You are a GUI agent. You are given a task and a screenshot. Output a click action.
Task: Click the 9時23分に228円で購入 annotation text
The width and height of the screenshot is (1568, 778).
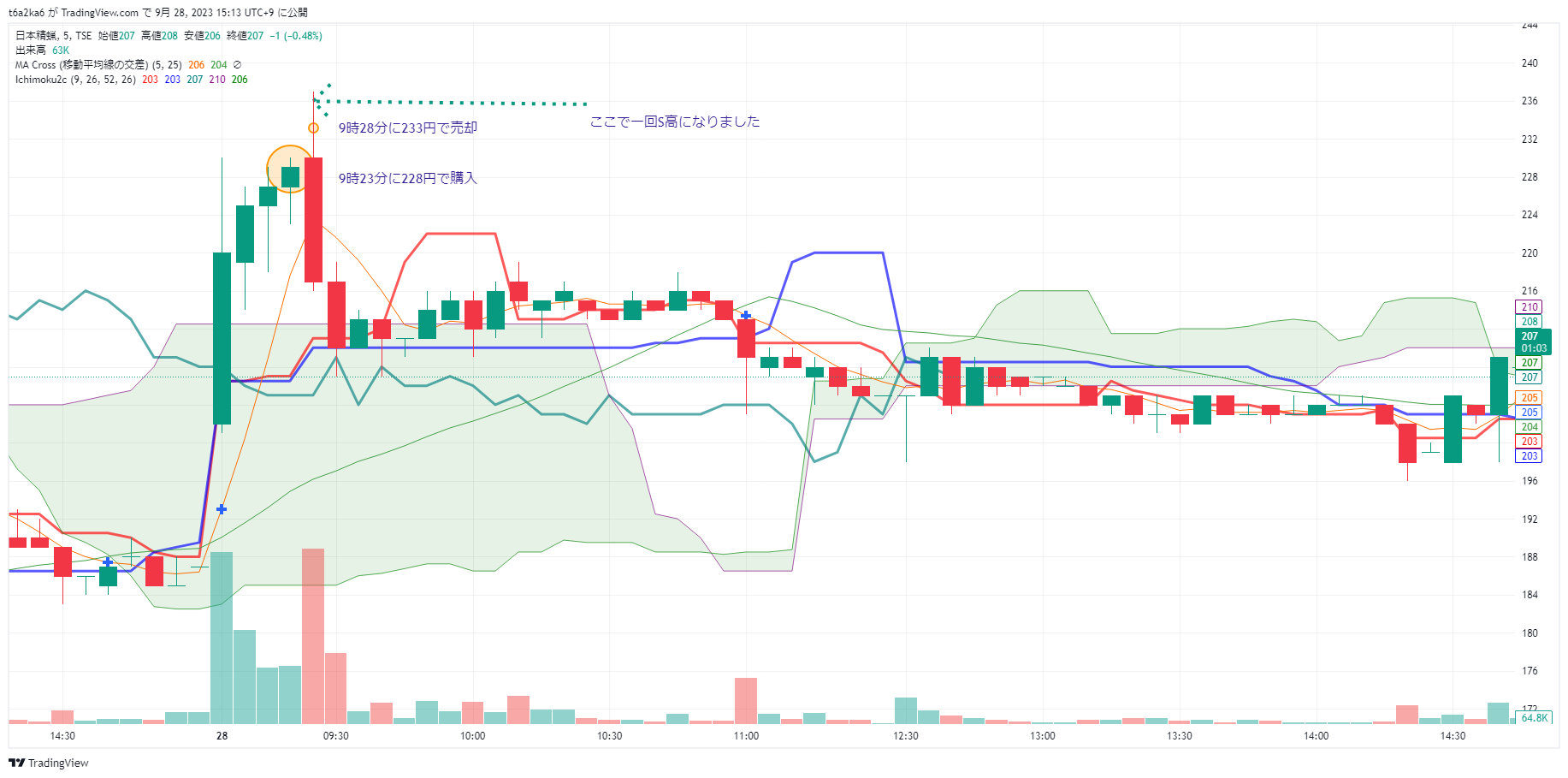click(408, 178)
